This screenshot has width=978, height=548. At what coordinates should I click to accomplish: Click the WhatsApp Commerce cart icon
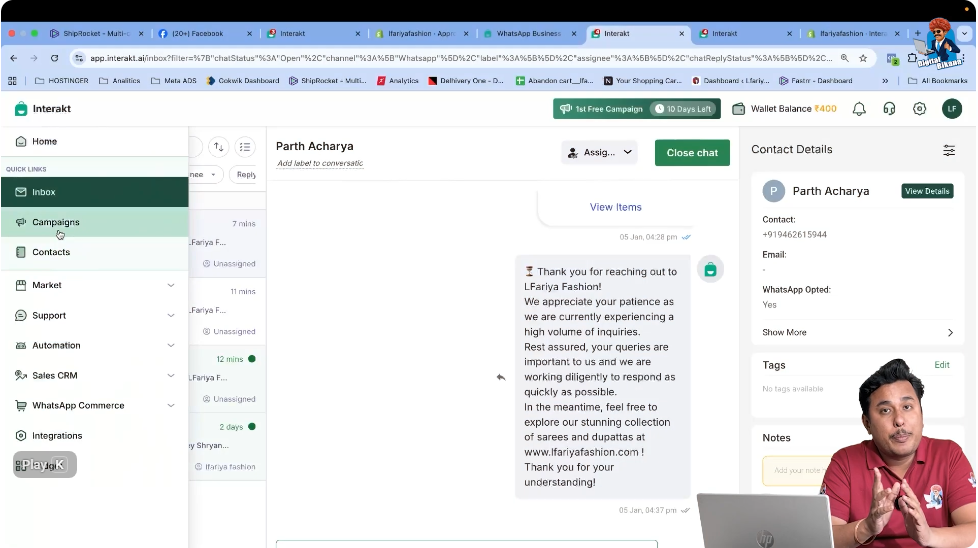[x=21, y=405]
